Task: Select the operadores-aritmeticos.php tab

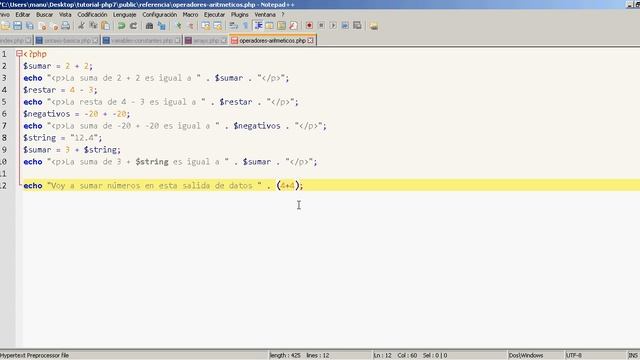Action: click(x=272, y=41)
